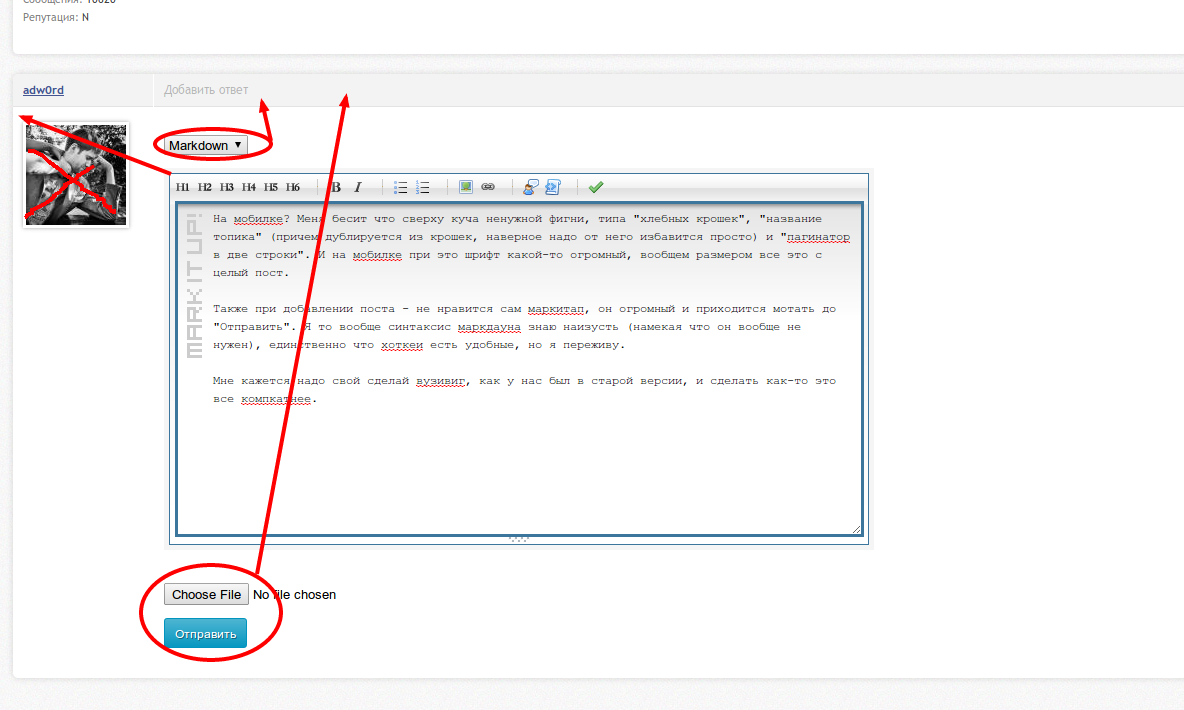Insert a picture using image icon
Viewport: 1184px width, 710px height.
[x=466, y=187]
